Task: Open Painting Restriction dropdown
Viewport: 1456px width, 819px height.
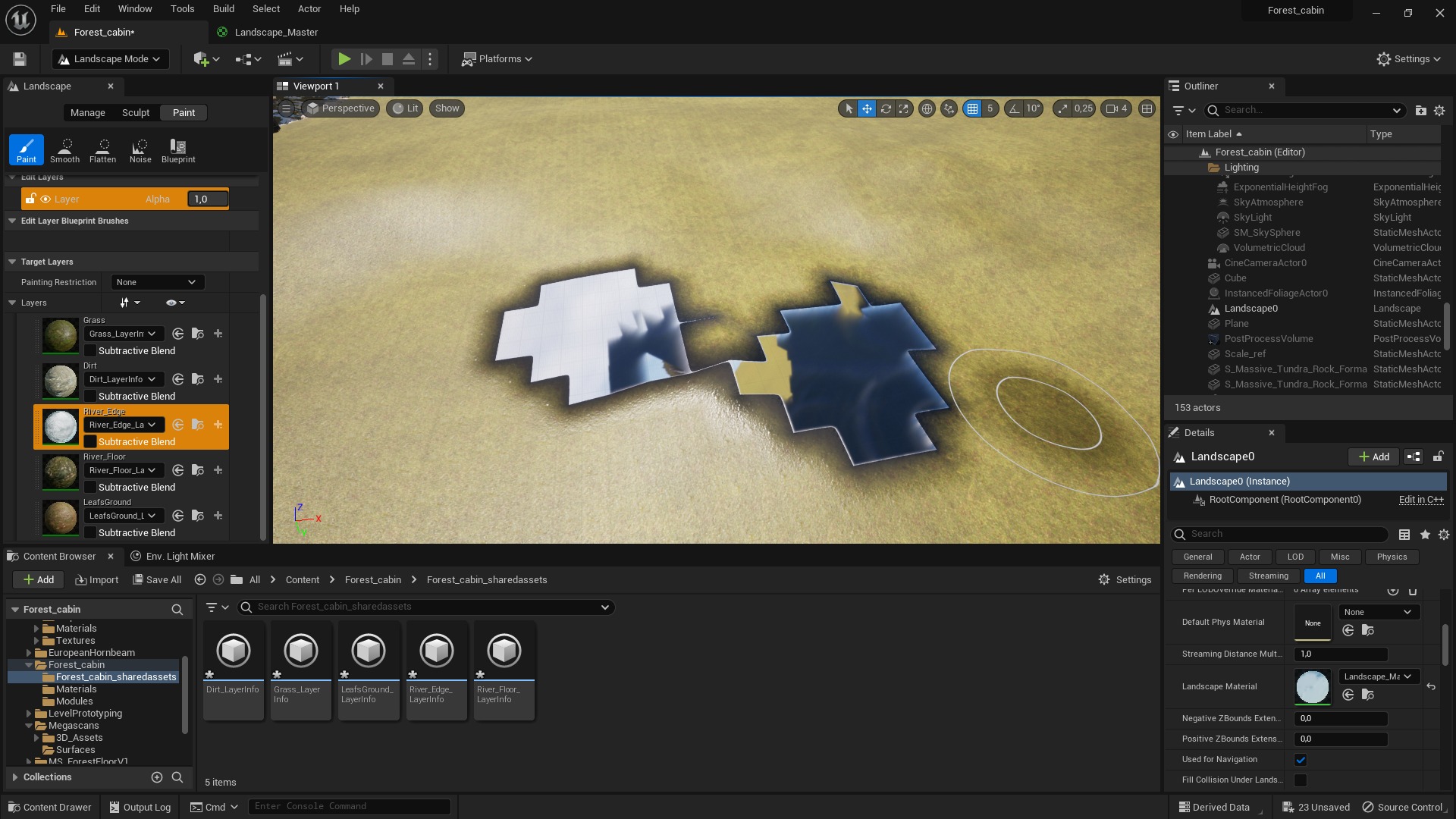Action: click(157, 282)
